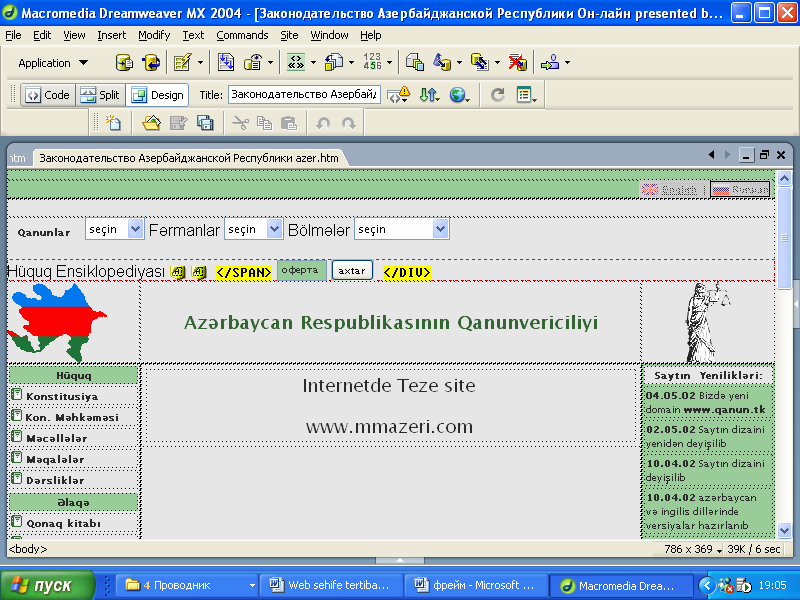Click the Konstitusiya link
Screen dimensions: 800x600
(62, 396)
